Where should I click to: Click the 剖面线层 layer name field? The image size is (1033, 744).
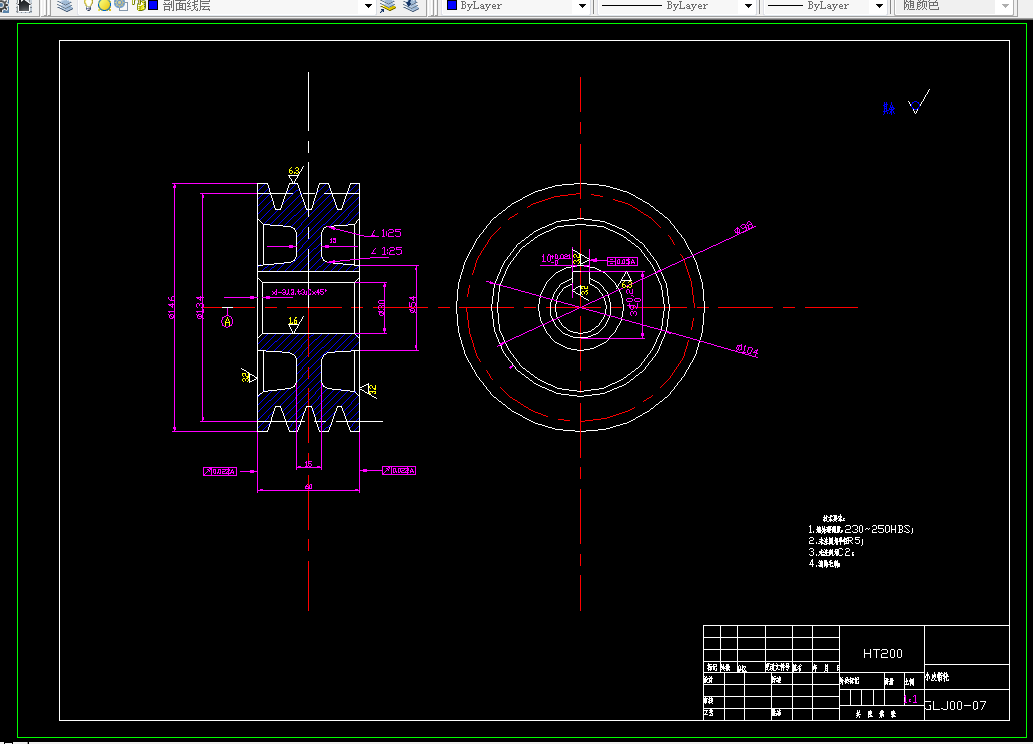point(186,6)
